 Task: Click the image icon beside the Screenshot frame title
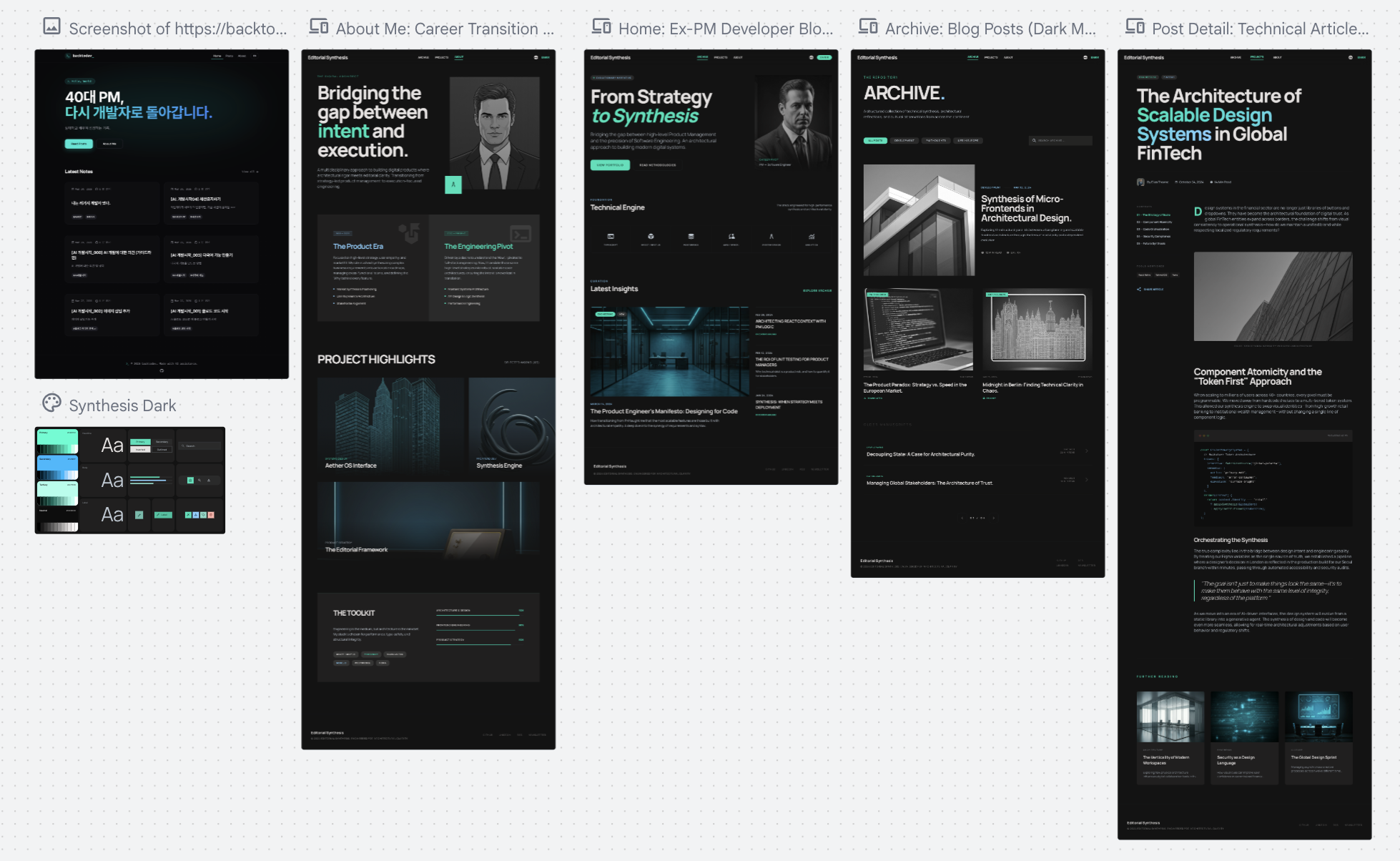coord(51,26)
